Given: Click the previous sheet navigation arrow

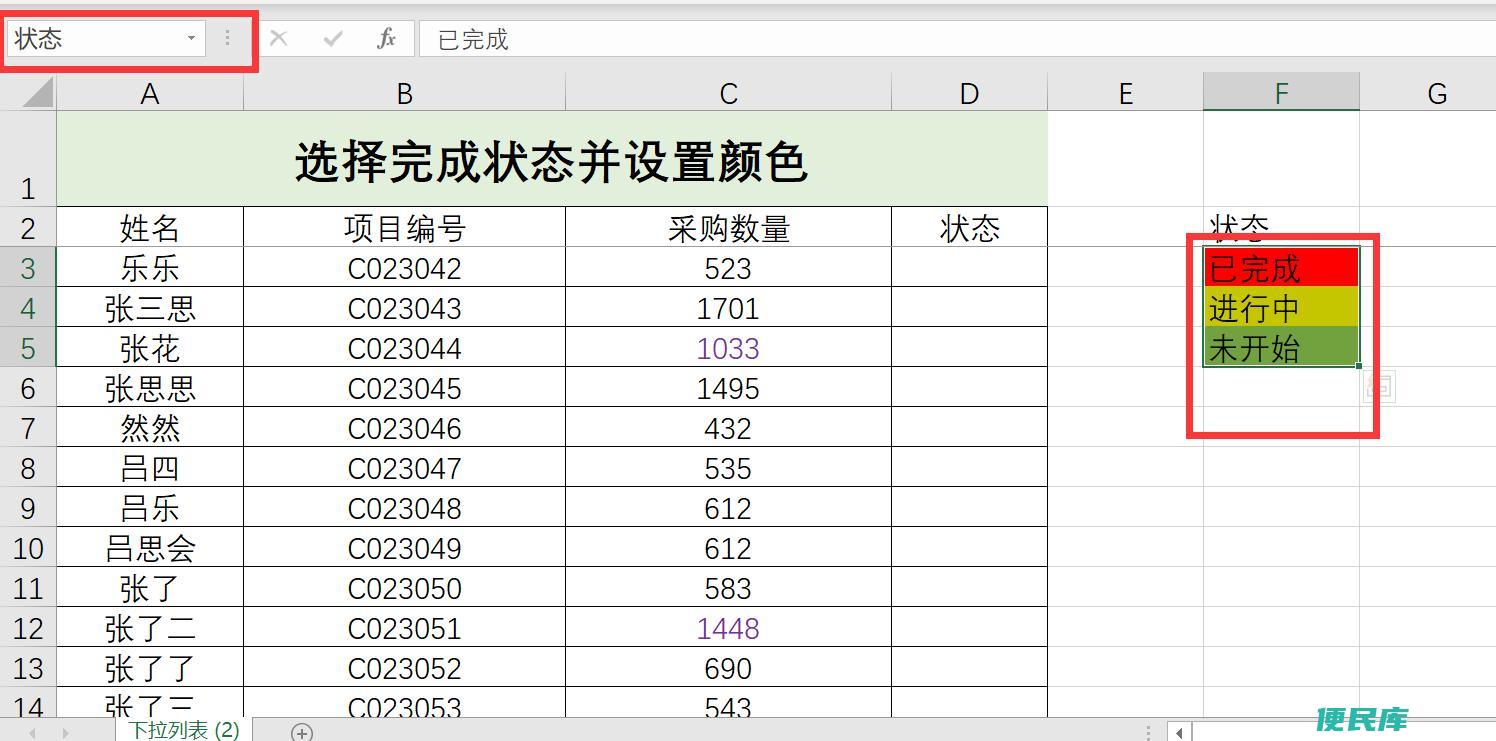Looking at the screenshot, I should tap(34, 733).
